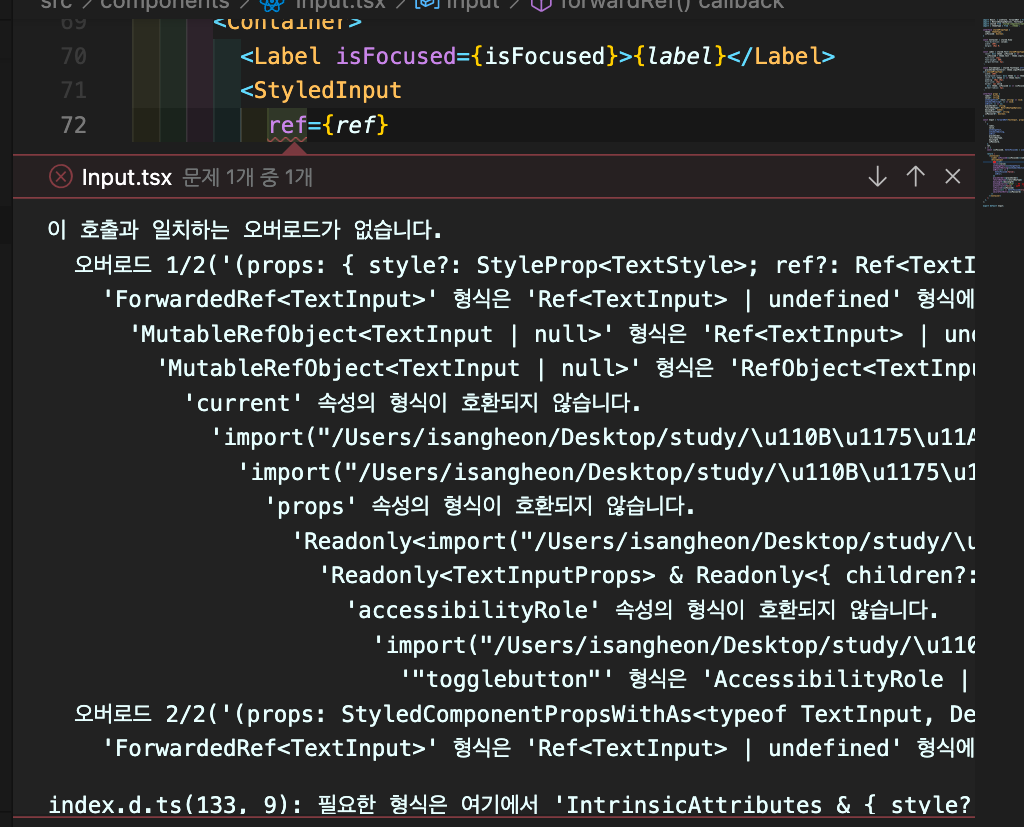Click the '오버로드 2/2' error line
This screenshot has width=1024, height=827.
click(524, 714)
